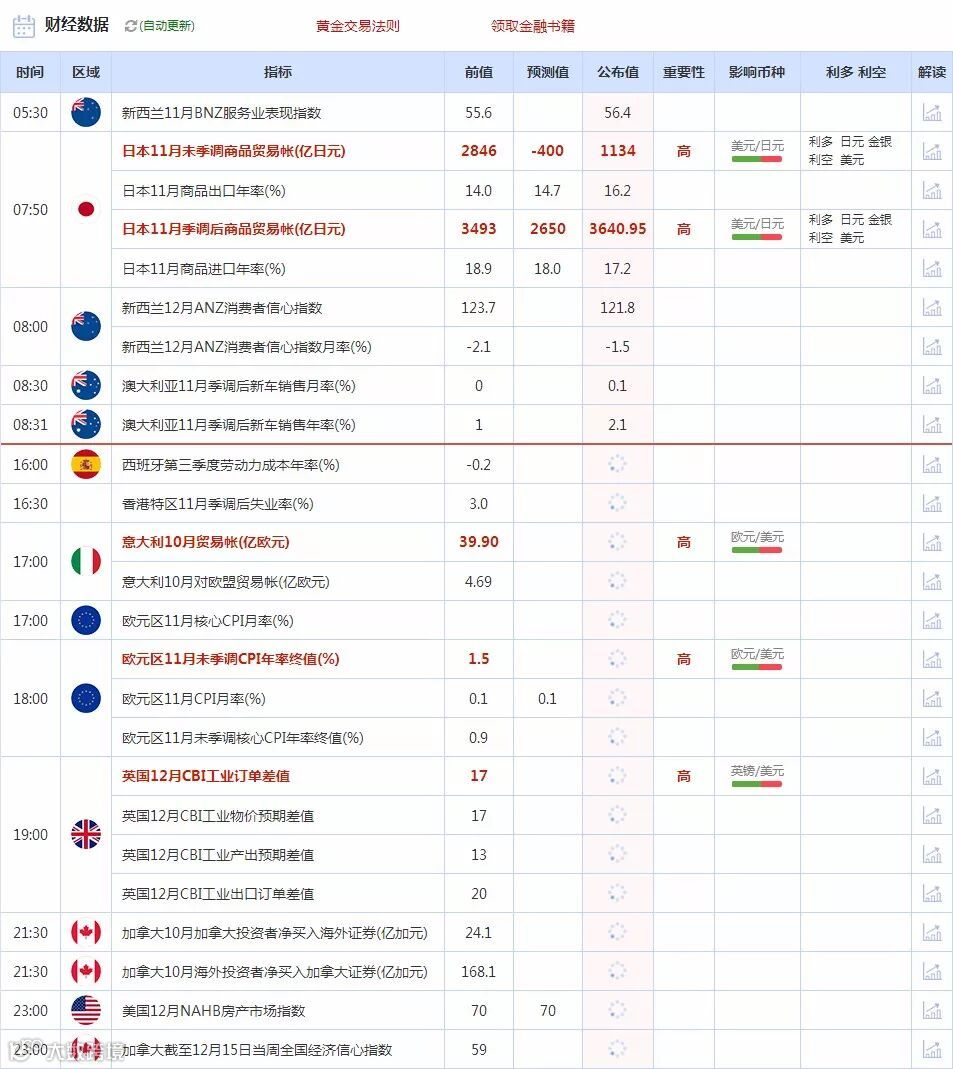Click the 预测值 column header
The width and height of the screenshot is (953, 1069).
pos(547,72)
